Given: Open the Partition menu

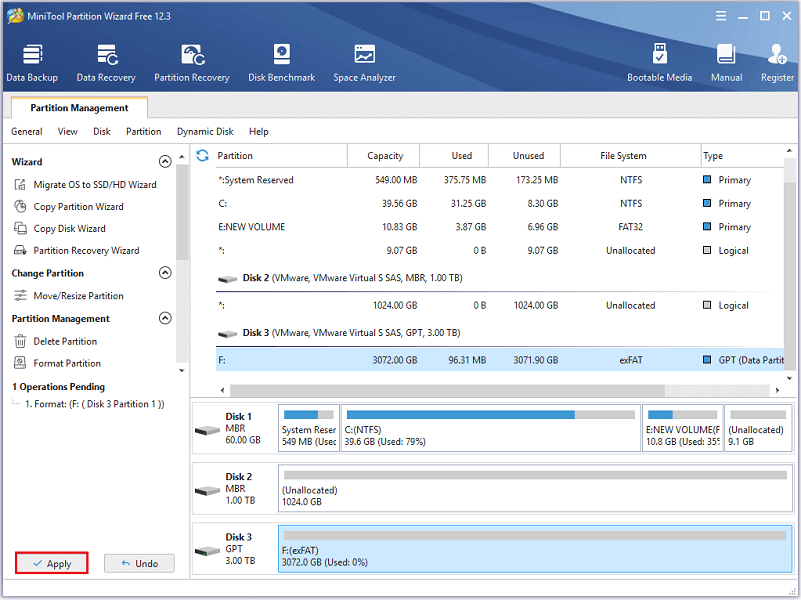Looking at the screenshot, I should pyautogui.click(x=144, y=131).
